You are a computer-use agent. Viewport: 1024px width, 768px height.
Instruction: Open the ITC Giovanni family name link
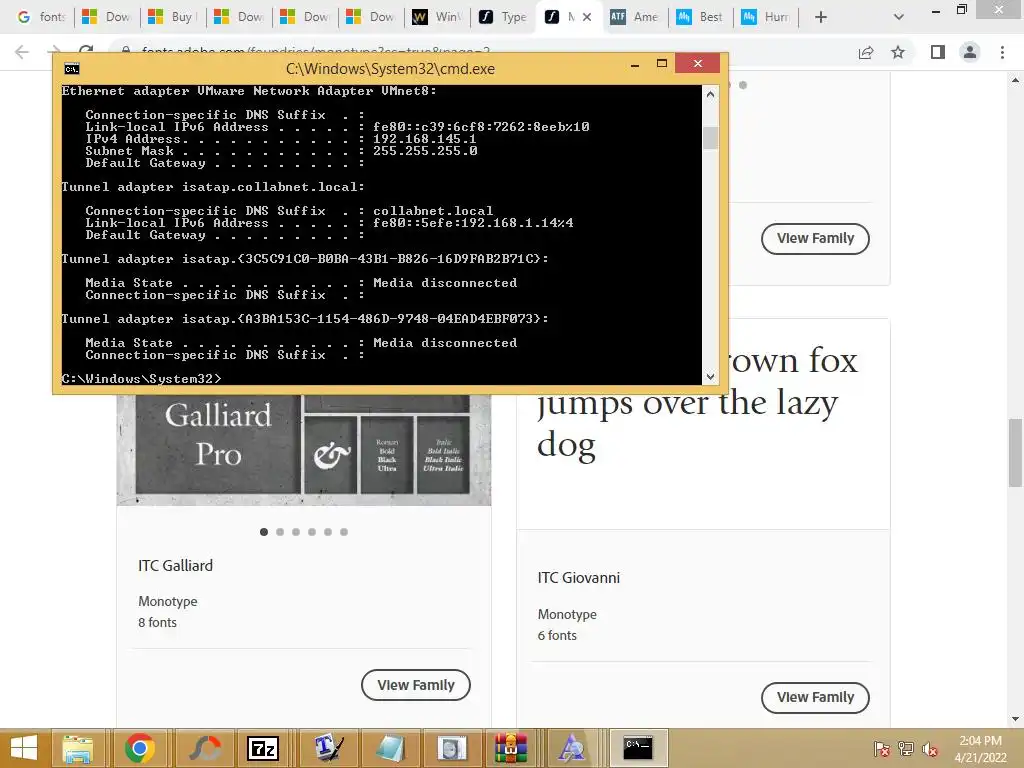tap(579, 578)
